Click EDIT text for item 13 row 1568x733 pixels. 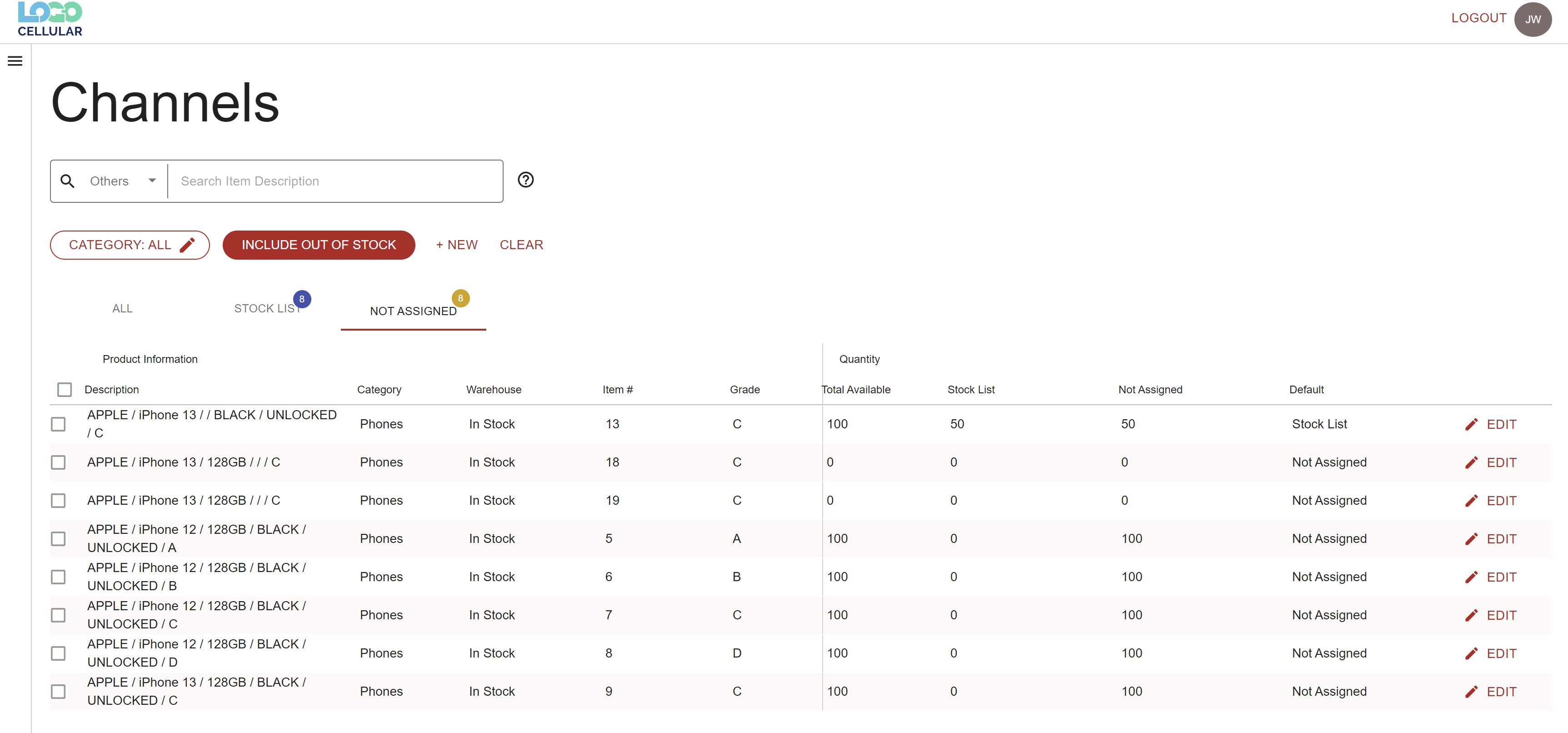[x=1502, y=424]
